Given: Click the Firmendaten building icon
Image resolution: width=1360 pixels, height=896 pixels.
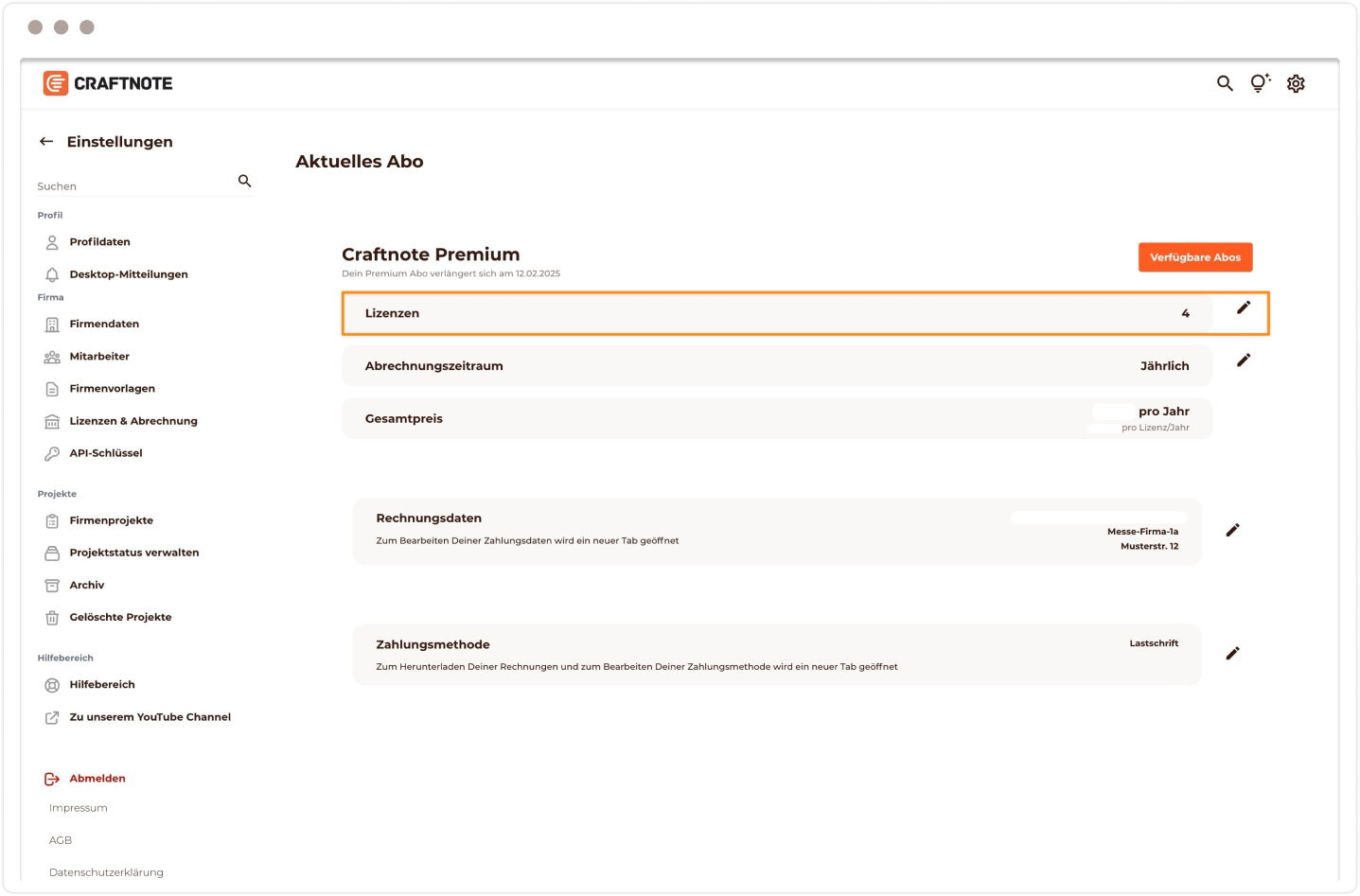Looking at the screenshot, I should point(52,325).
